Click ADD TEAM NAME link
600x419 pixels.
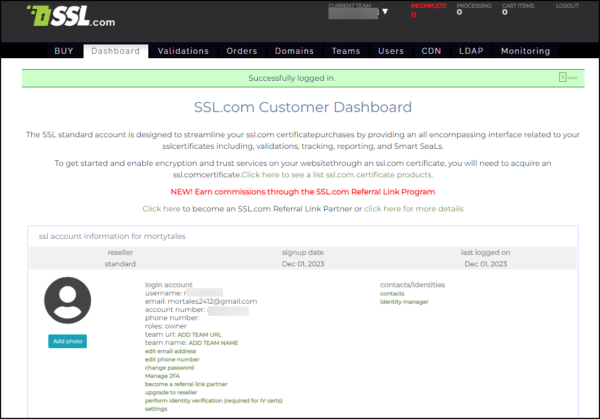[x=213, y=343]
